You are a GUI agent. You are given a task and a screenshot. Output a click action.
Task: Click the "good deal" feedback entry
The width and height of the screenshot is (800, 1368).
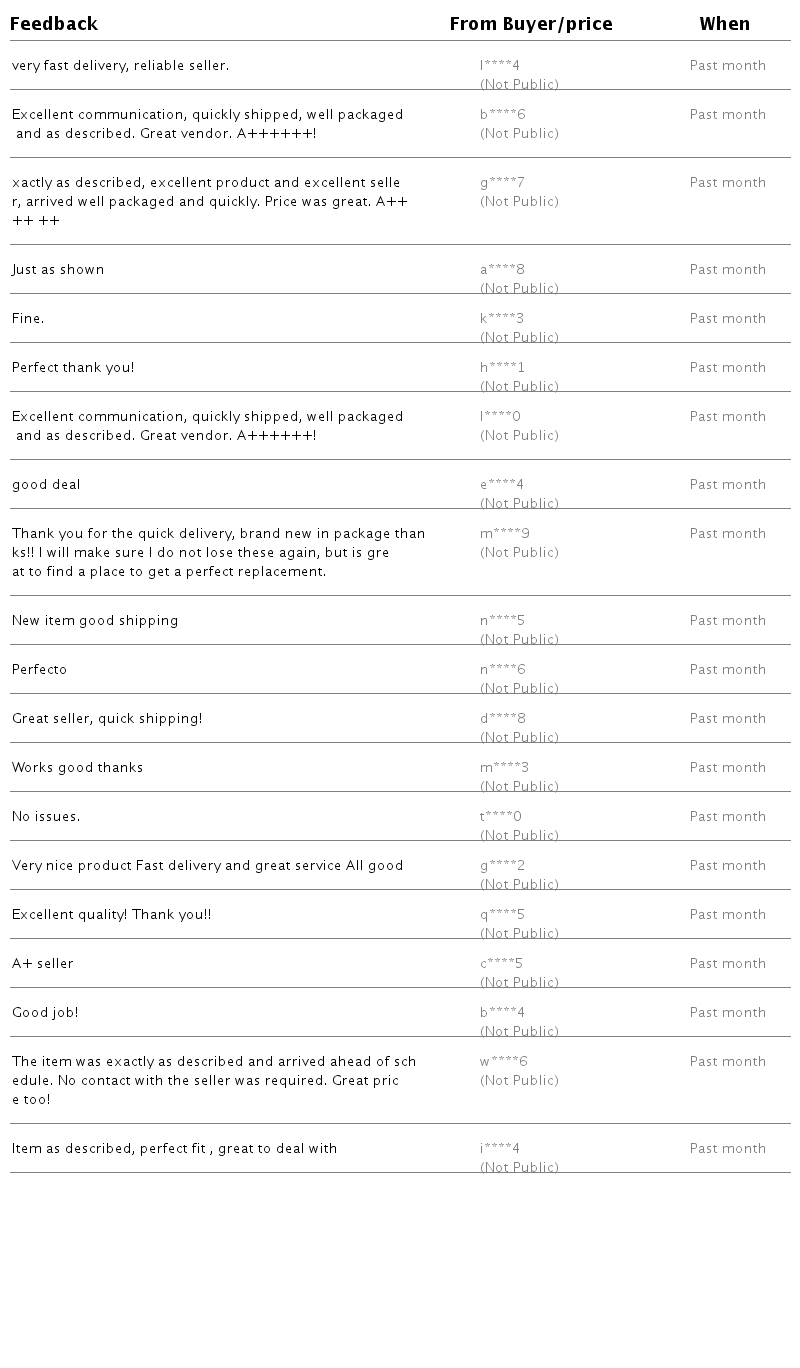[x=46, y=485]
